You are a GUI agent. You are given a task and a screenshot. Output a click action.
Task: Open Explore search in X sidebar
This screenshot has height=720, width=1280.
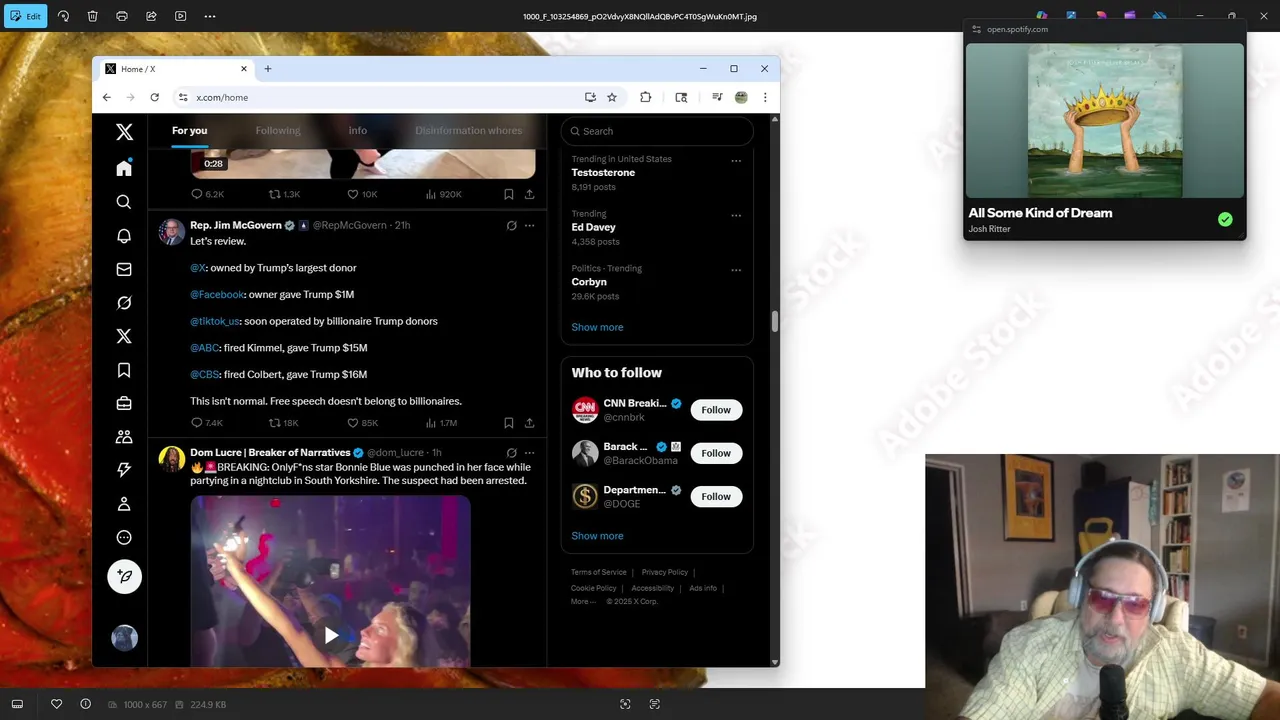pyautogui.click(x=124, y=202)
